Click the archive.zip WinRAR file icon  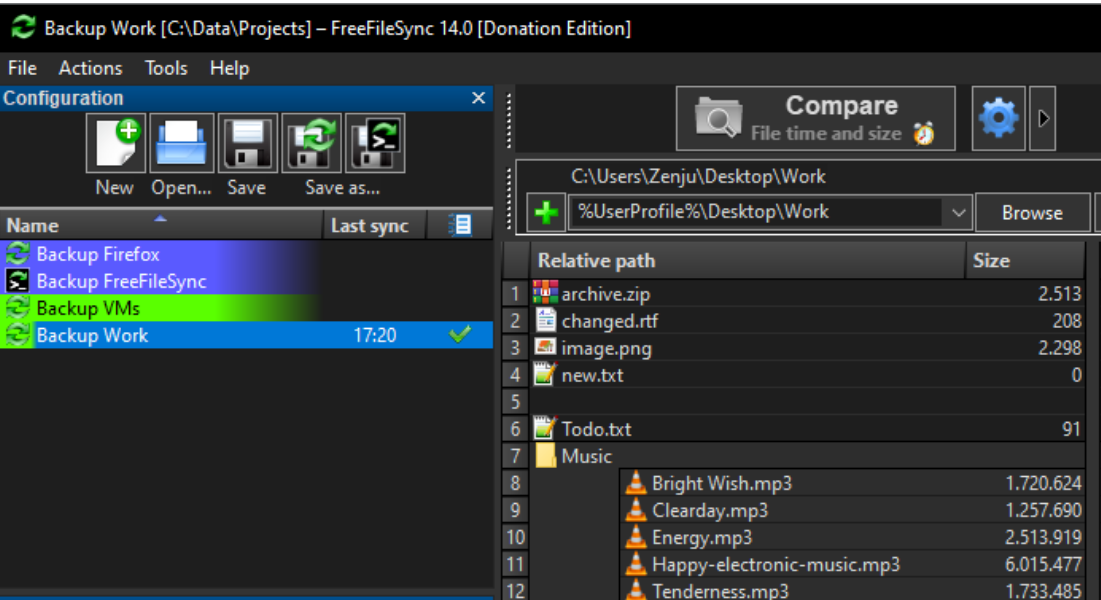pos(546,295)
